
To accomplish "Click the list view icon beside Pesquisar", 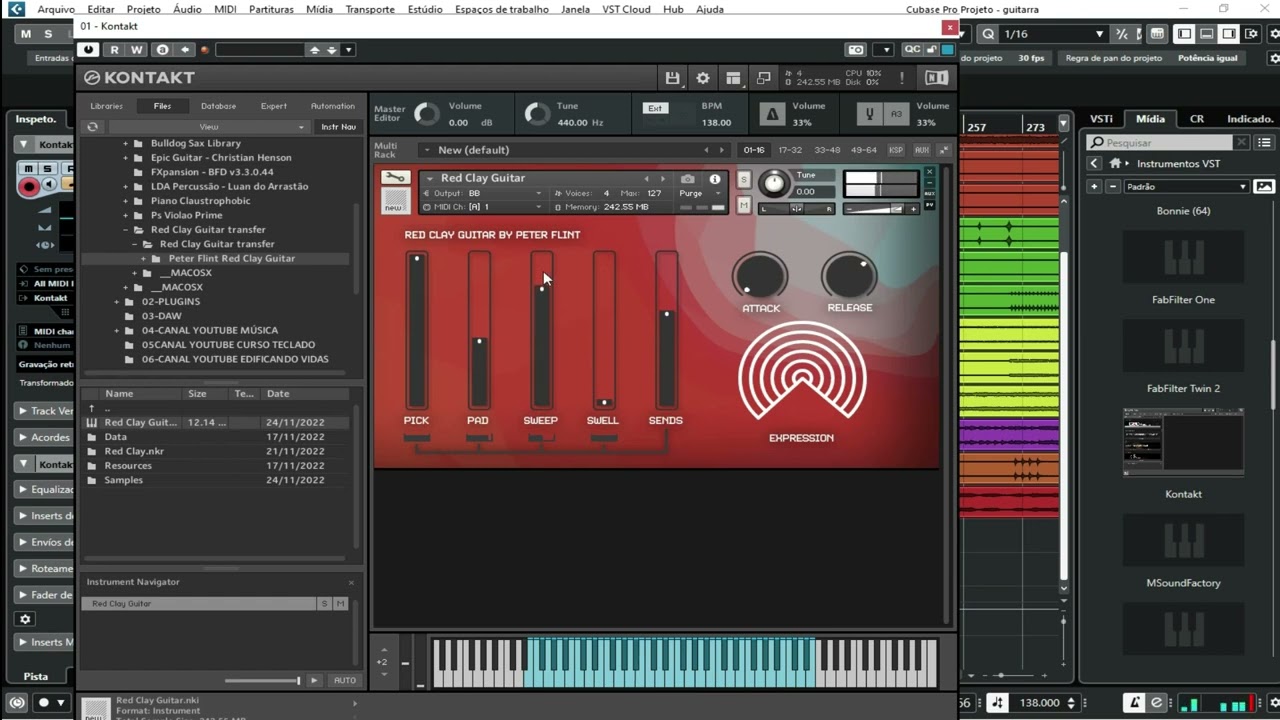I will coord(1265,143).
